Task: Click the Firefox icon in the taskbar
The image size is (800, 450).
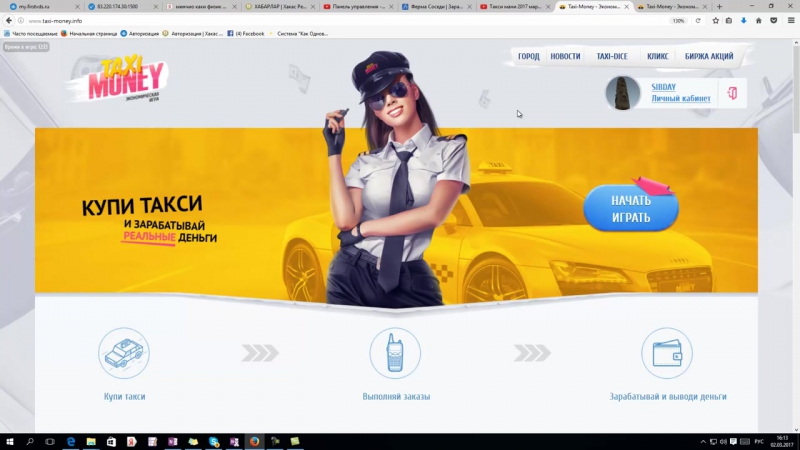Action: pos(255,442)
